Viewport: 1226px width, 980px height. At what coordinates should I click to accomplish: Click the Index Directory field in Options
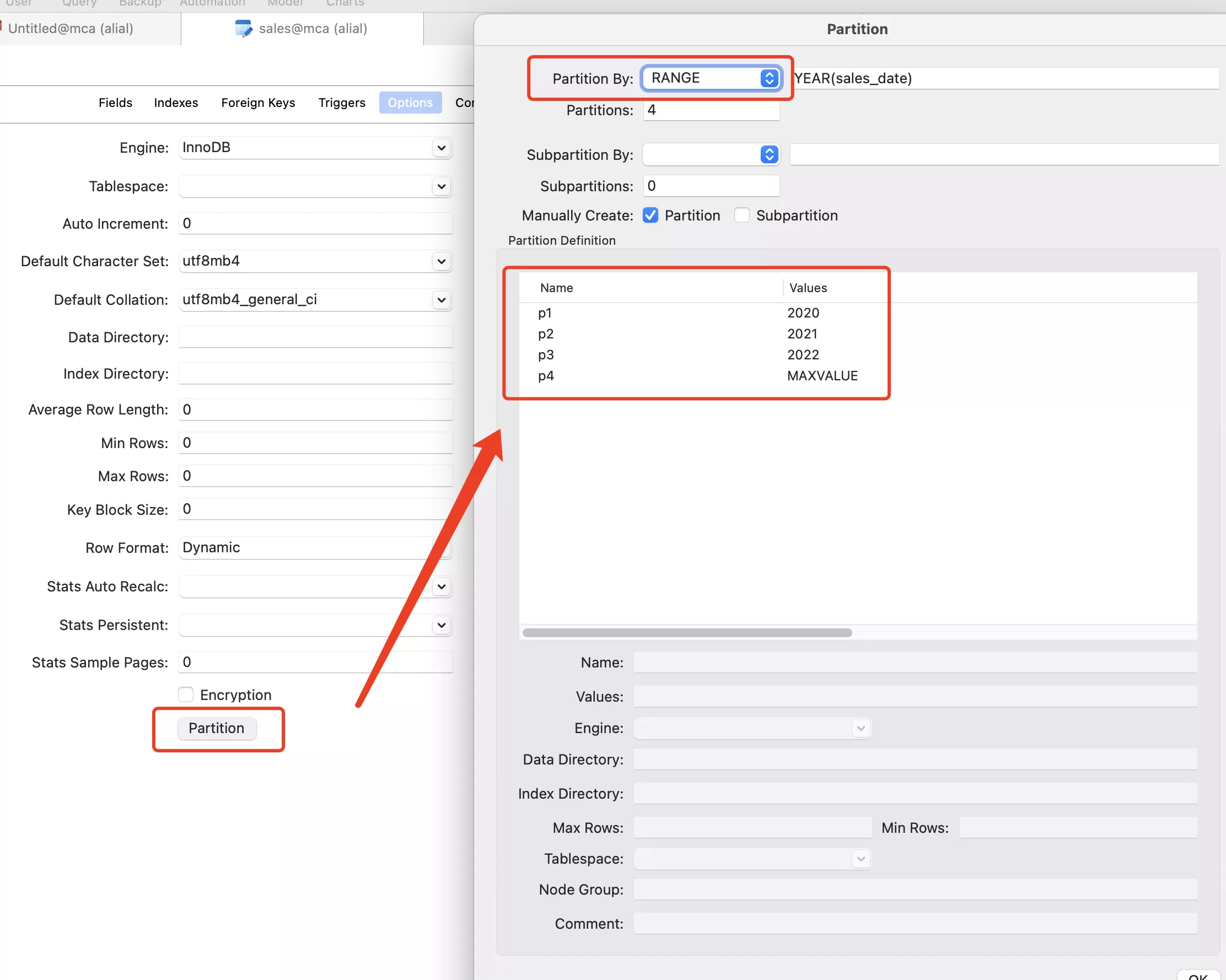pos(316,374)
